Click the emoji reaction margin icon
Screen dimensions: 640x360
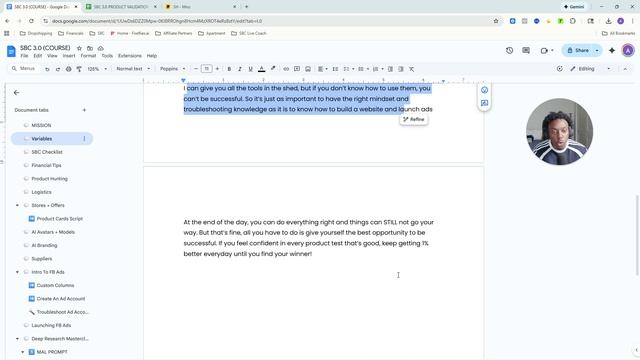pyautogui.click(x=484, y=90)
